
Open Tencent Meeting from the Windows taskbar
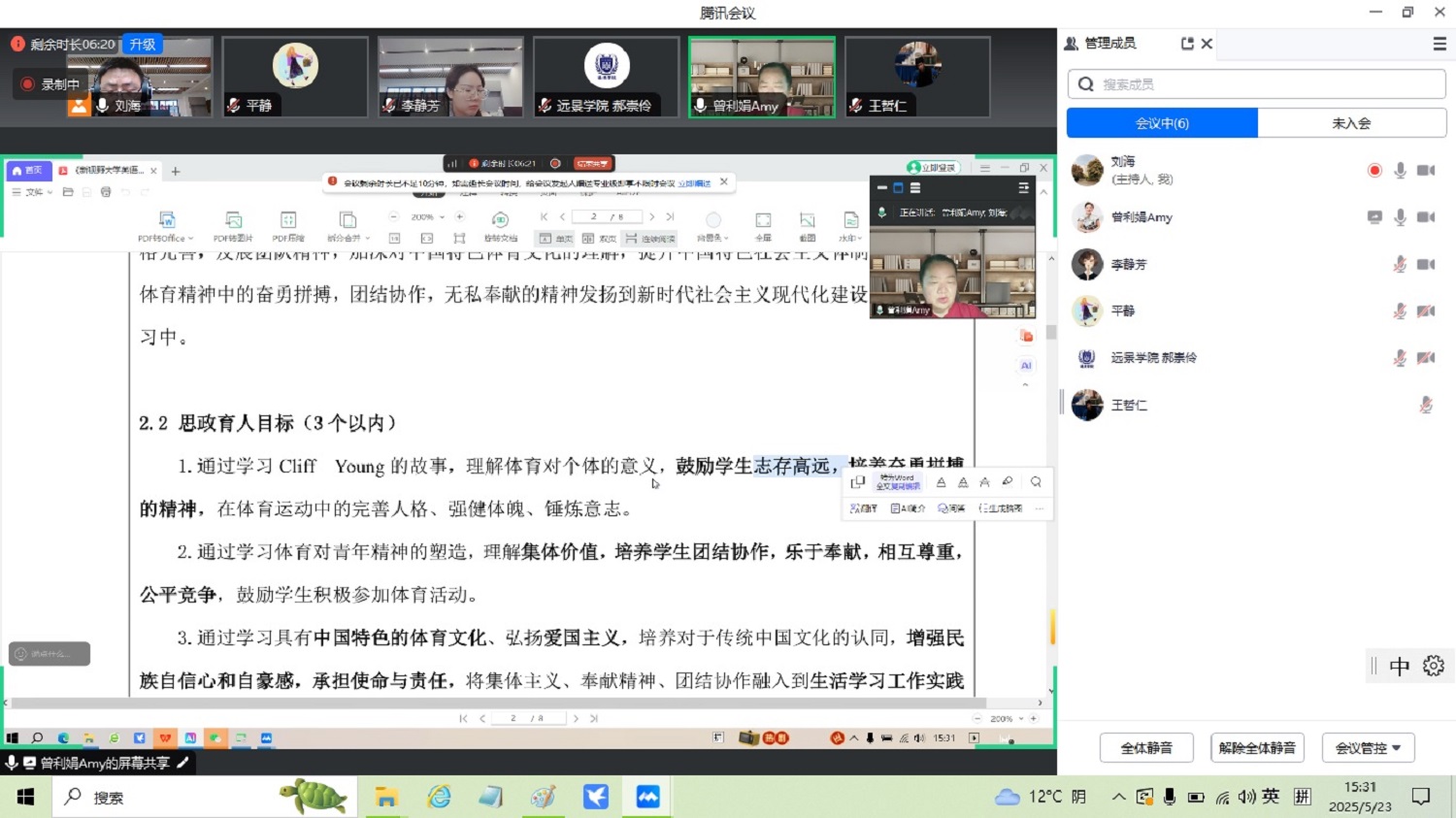647,797
